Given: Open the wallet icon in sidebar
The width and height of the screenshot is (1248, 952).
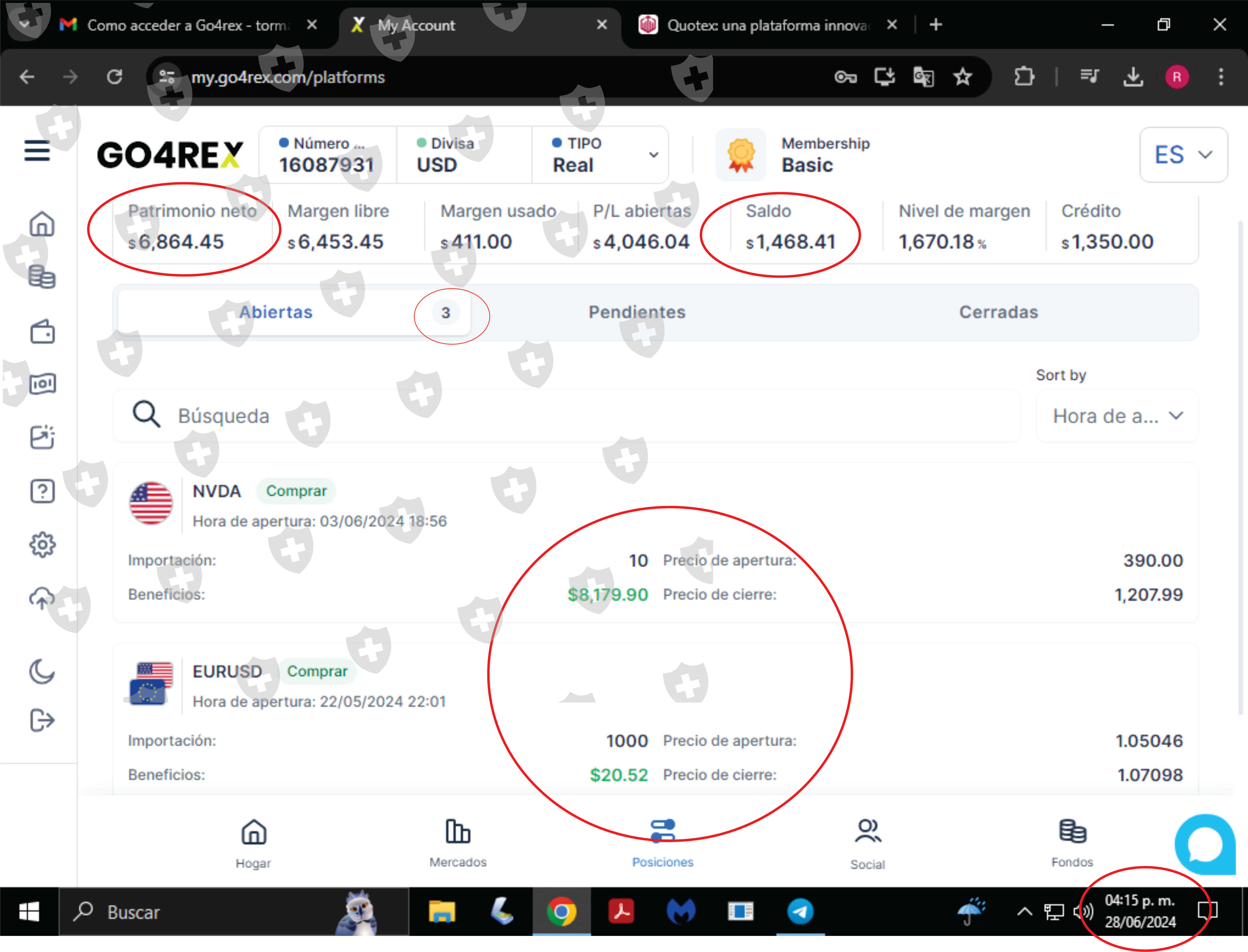Looking at the screenshot, I should (42, 331).
